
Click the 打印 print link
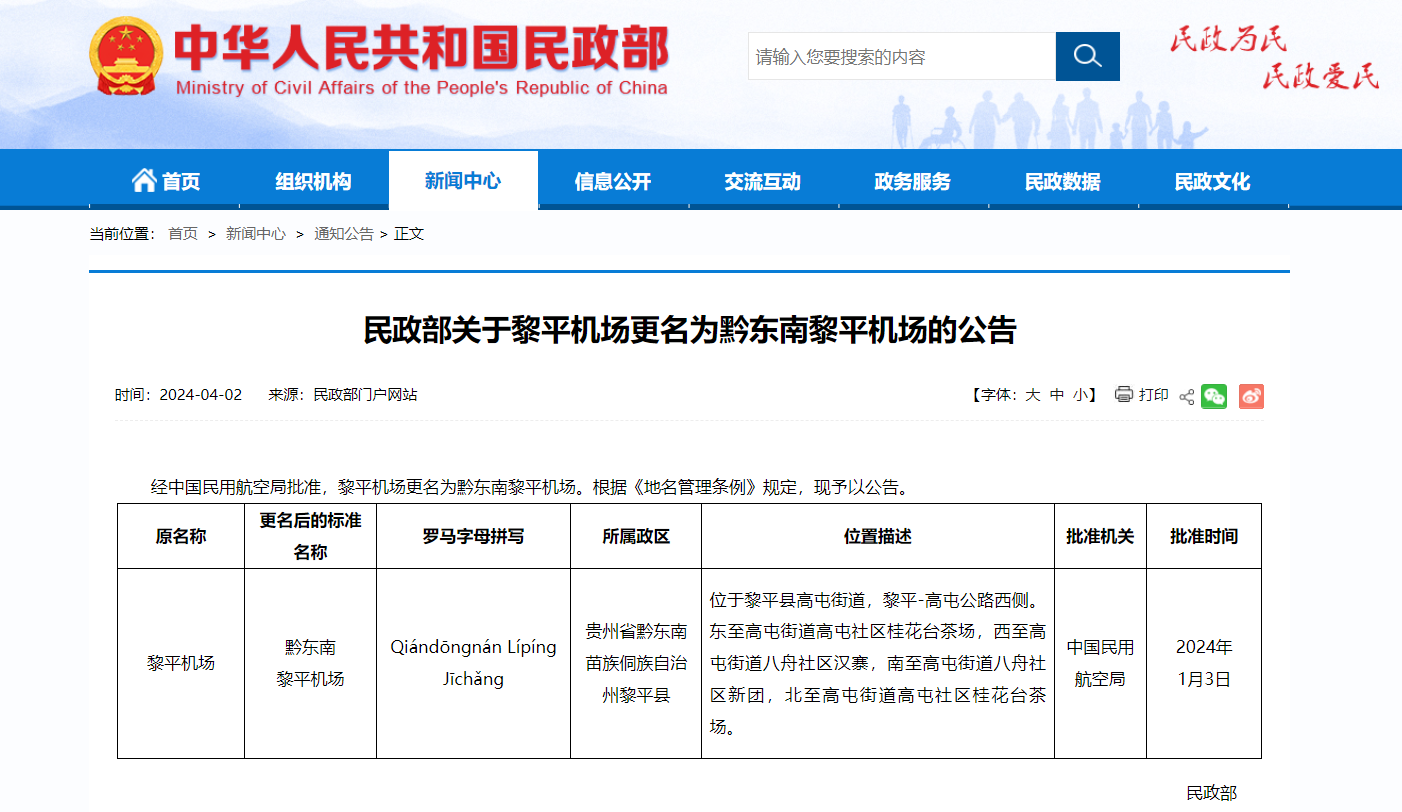click(1154, 395)
